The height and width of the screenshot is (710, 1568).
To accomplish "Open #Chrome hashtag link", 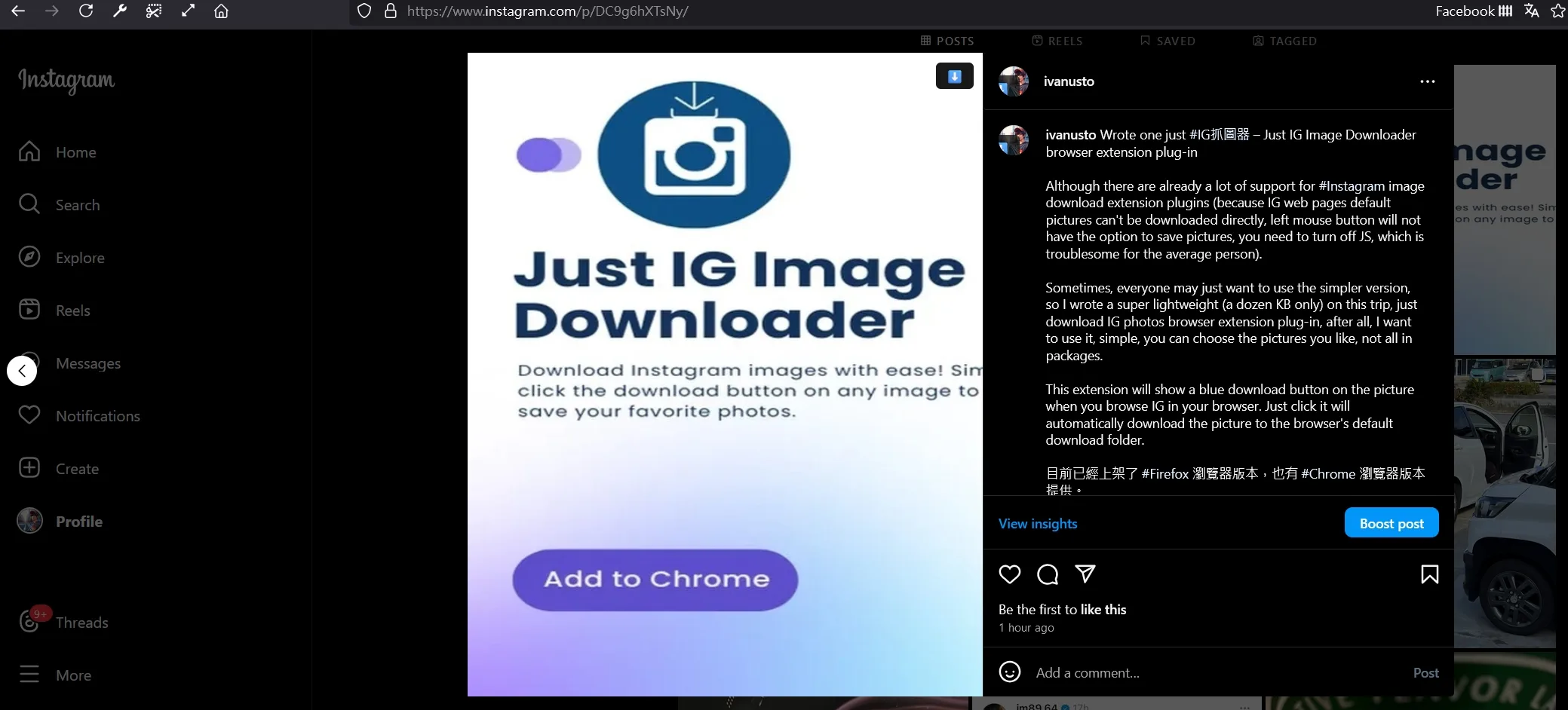I will 1328,473.
